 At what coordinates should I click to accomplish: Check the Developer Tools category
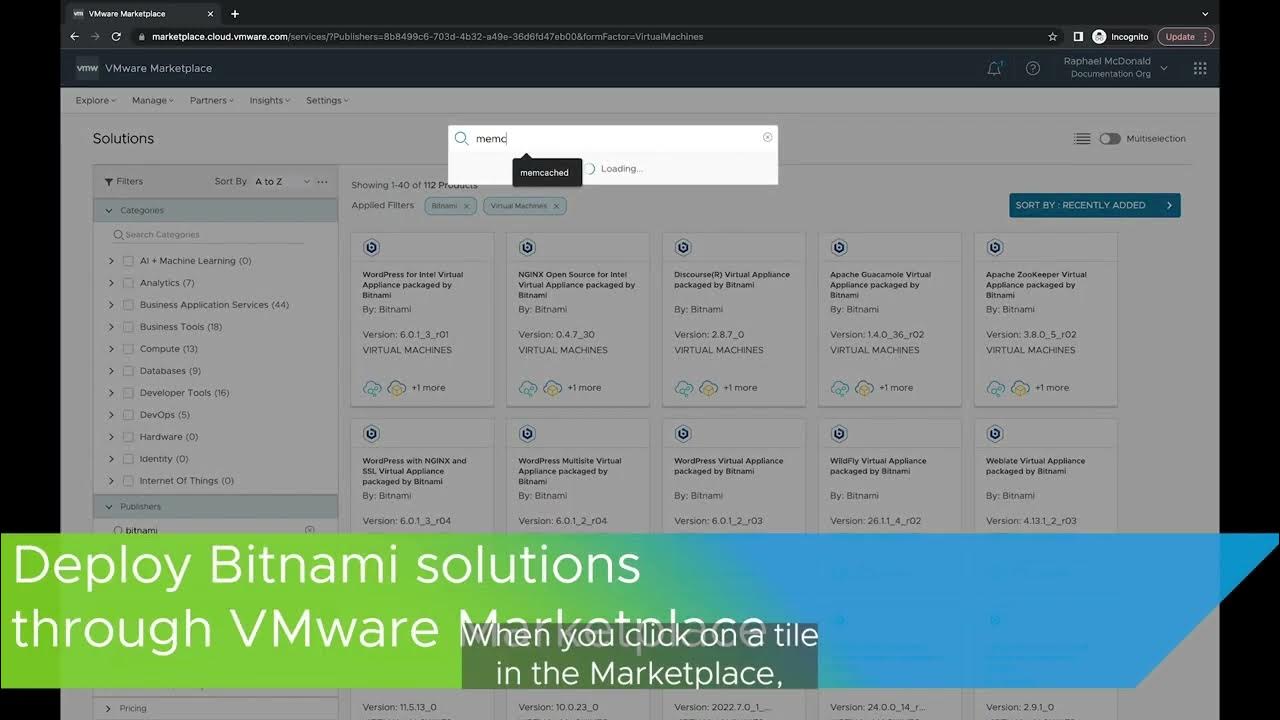coord(128,393)
